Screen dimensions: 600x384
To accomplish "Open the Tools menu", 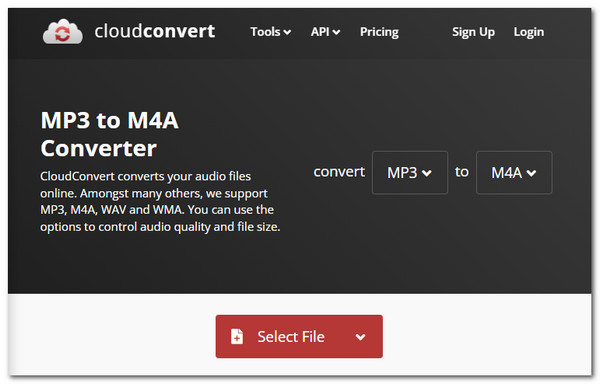I will 271,32.
